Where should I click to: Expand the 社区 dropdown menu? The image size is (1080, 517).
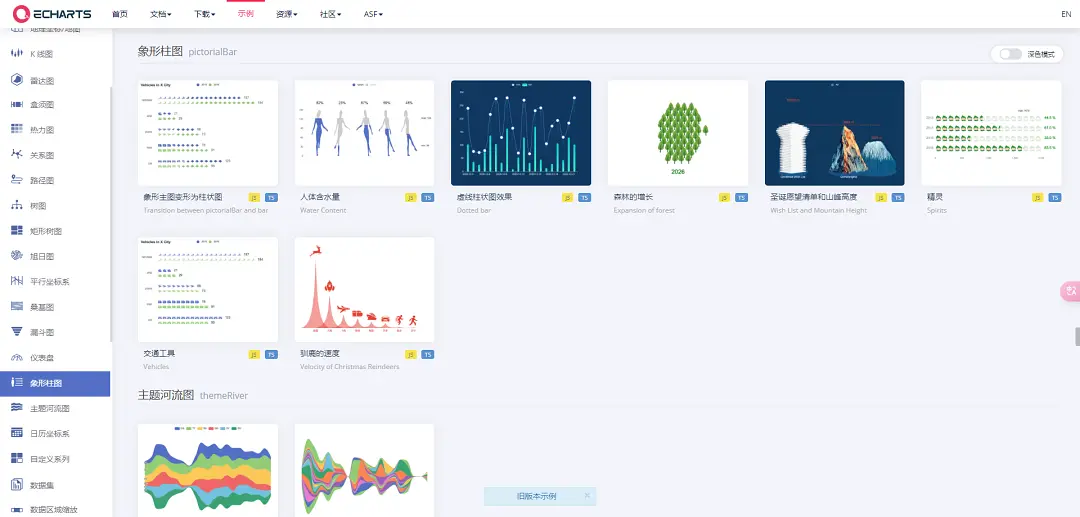click(x=331, y=14)
